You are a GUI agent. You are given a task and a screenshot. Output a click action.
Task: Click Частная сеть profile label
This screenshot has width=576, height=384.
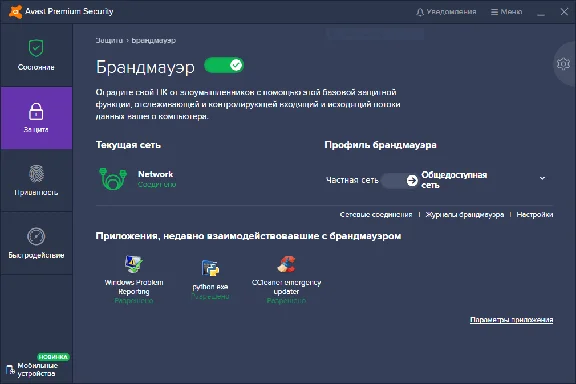(352, 180)
